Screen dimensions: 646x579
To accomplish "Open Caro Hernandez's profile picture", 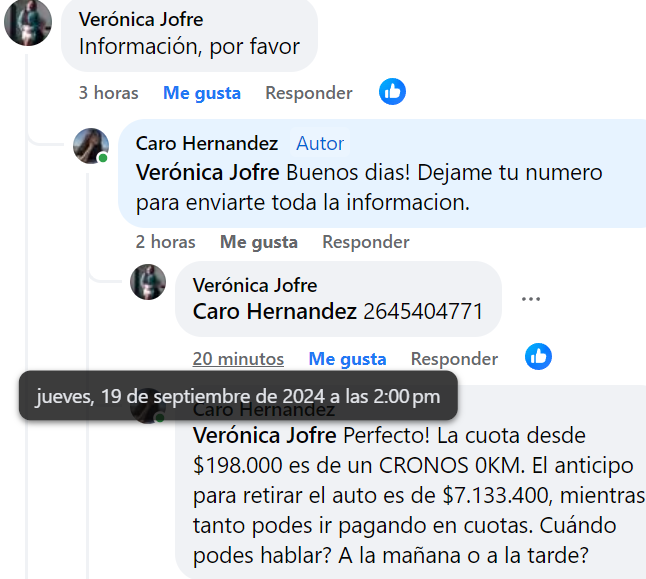I will tap(91, 146).
